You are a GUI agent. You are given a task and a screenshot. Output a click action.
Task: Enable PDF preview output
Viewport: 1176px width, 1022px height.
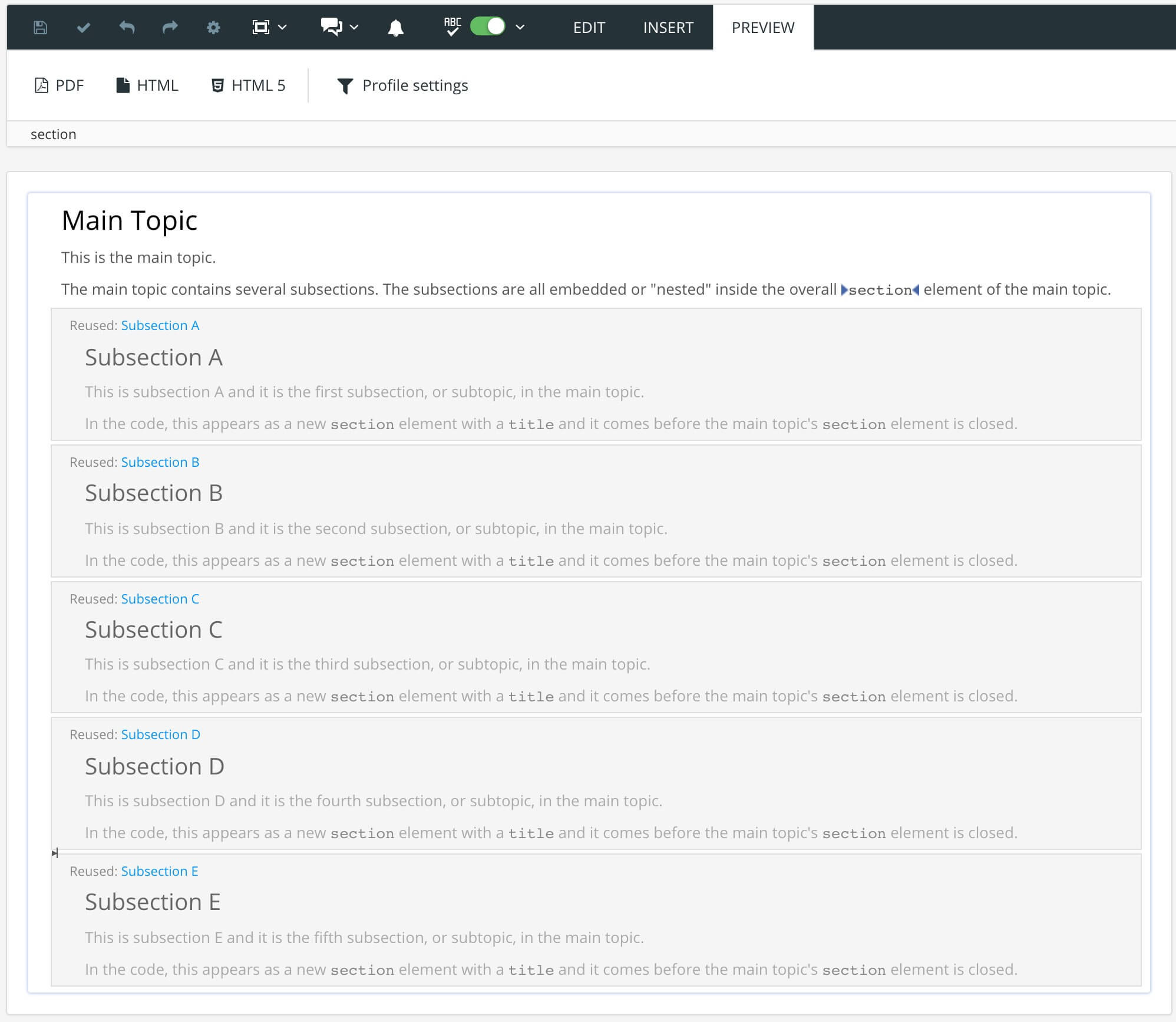[59, 85]
